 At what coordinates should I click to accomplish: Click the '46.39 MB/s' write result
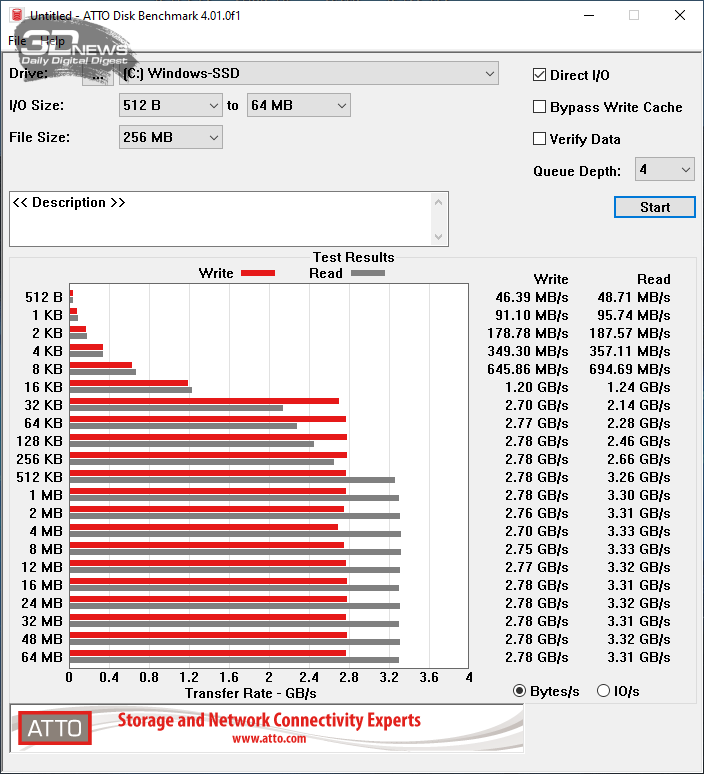[532, 297]
